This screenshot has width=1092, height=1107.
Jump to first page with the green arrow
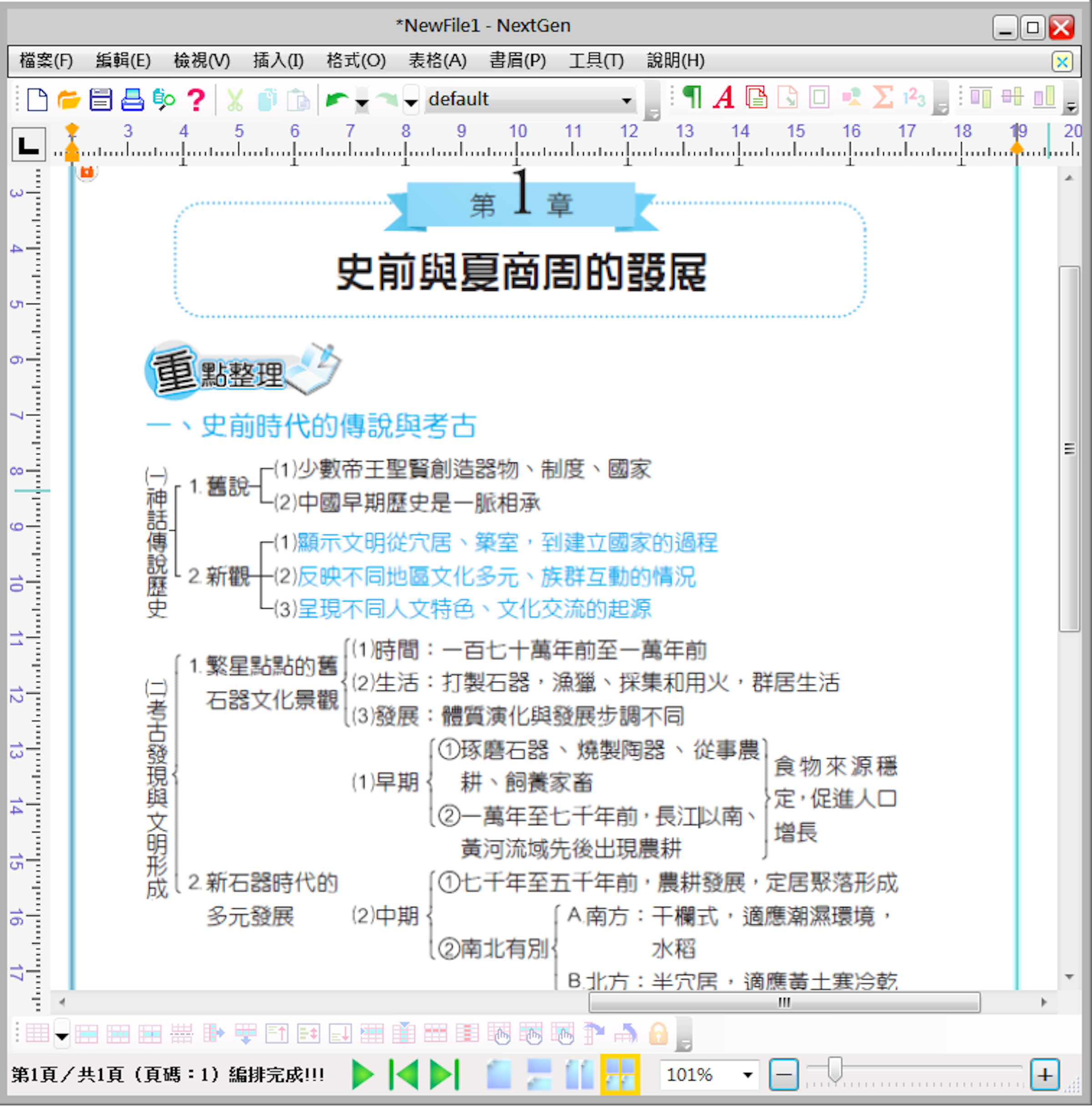[x=404, y=1074]
